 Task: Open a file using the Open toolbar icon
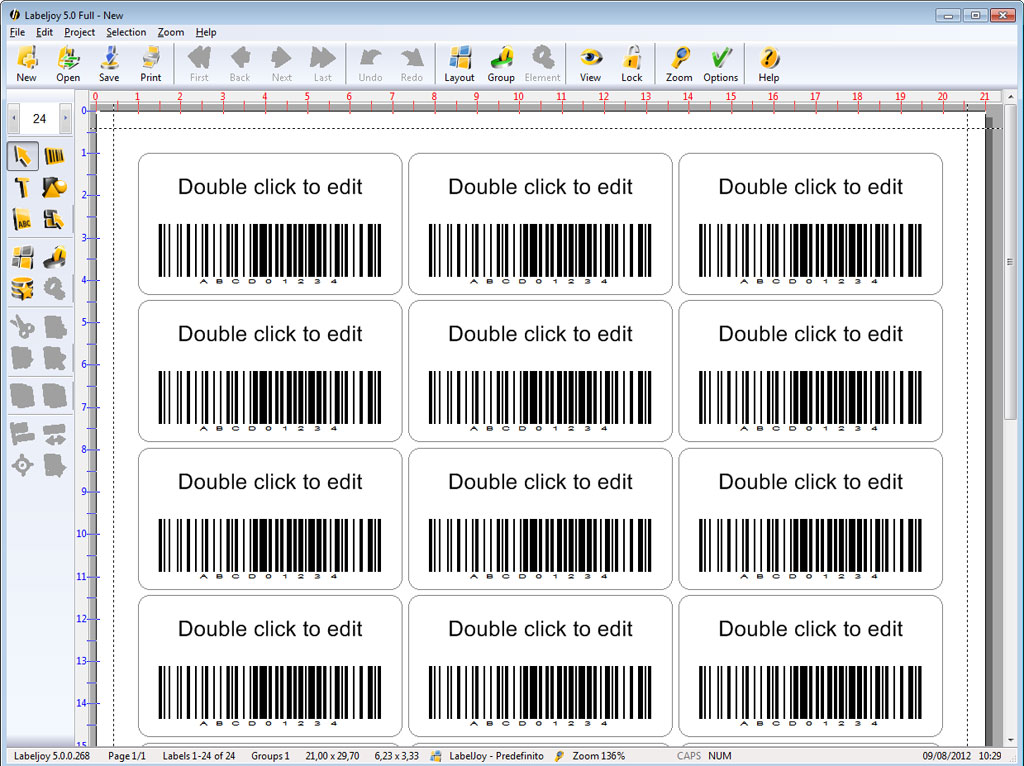pyautogui.click(x=68, y=64)
